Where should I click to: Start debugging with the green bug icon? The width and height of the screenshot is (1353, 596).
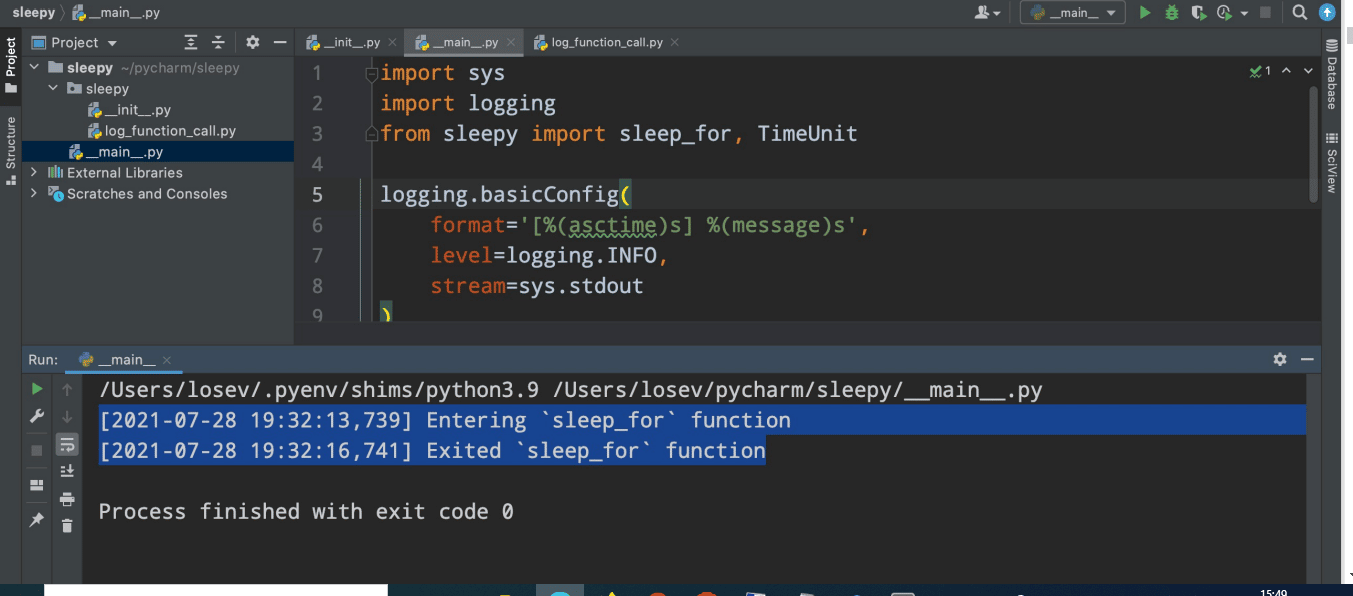(x=1171, y=13)
